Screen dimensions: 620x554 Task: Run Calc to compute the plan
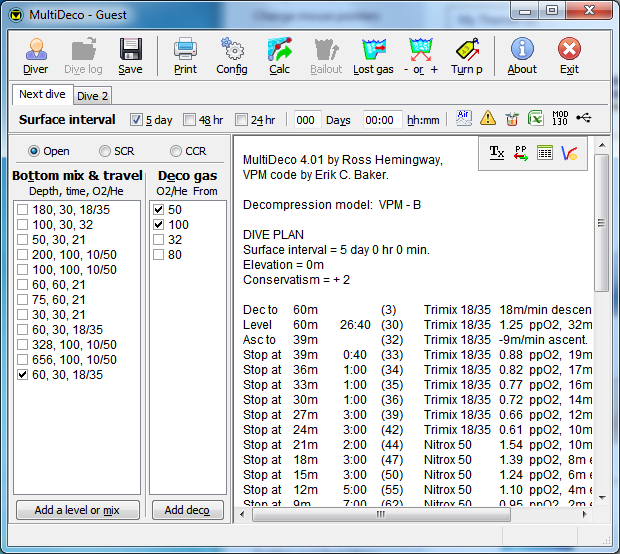pos(280,56)
